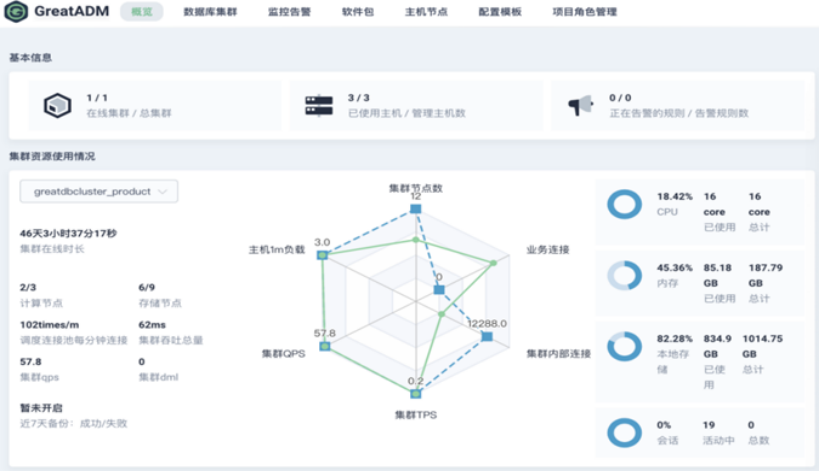
Task: Switch to the 监控告警 tab
Action: 289,12
